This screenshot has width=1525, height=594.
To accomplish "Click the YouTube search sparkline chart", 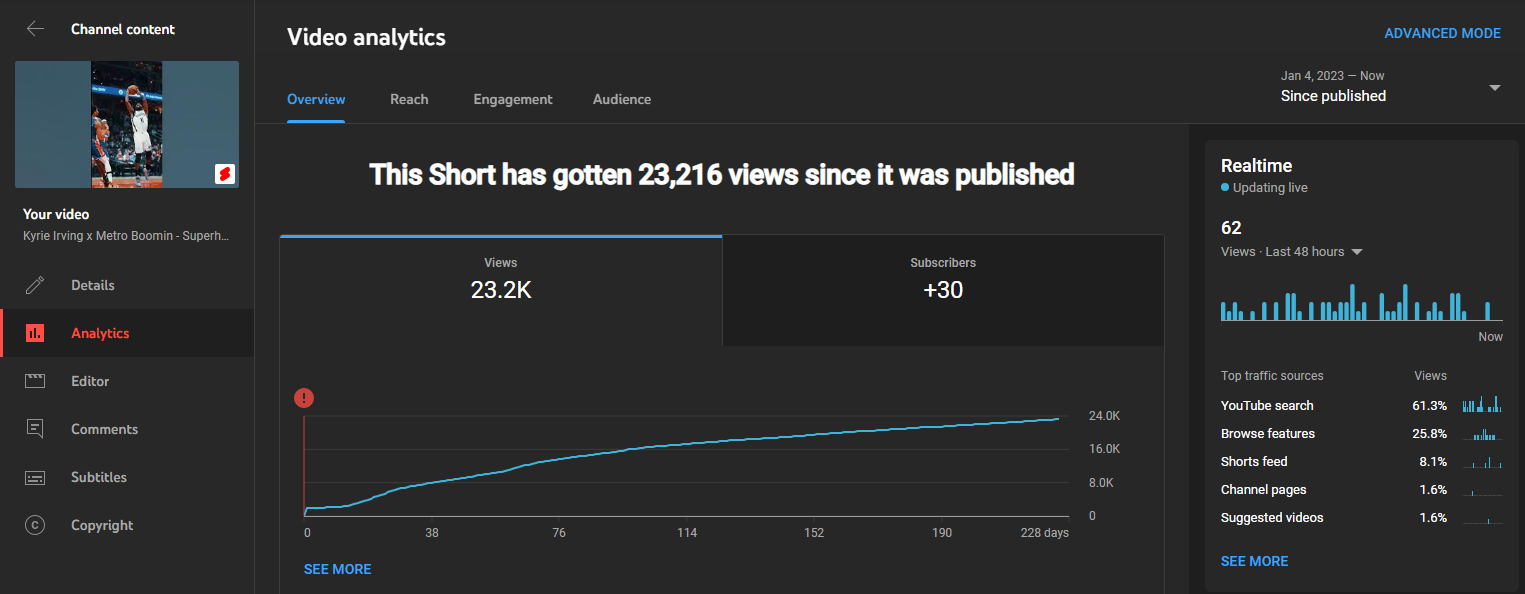I will (x=1482, y=404).
